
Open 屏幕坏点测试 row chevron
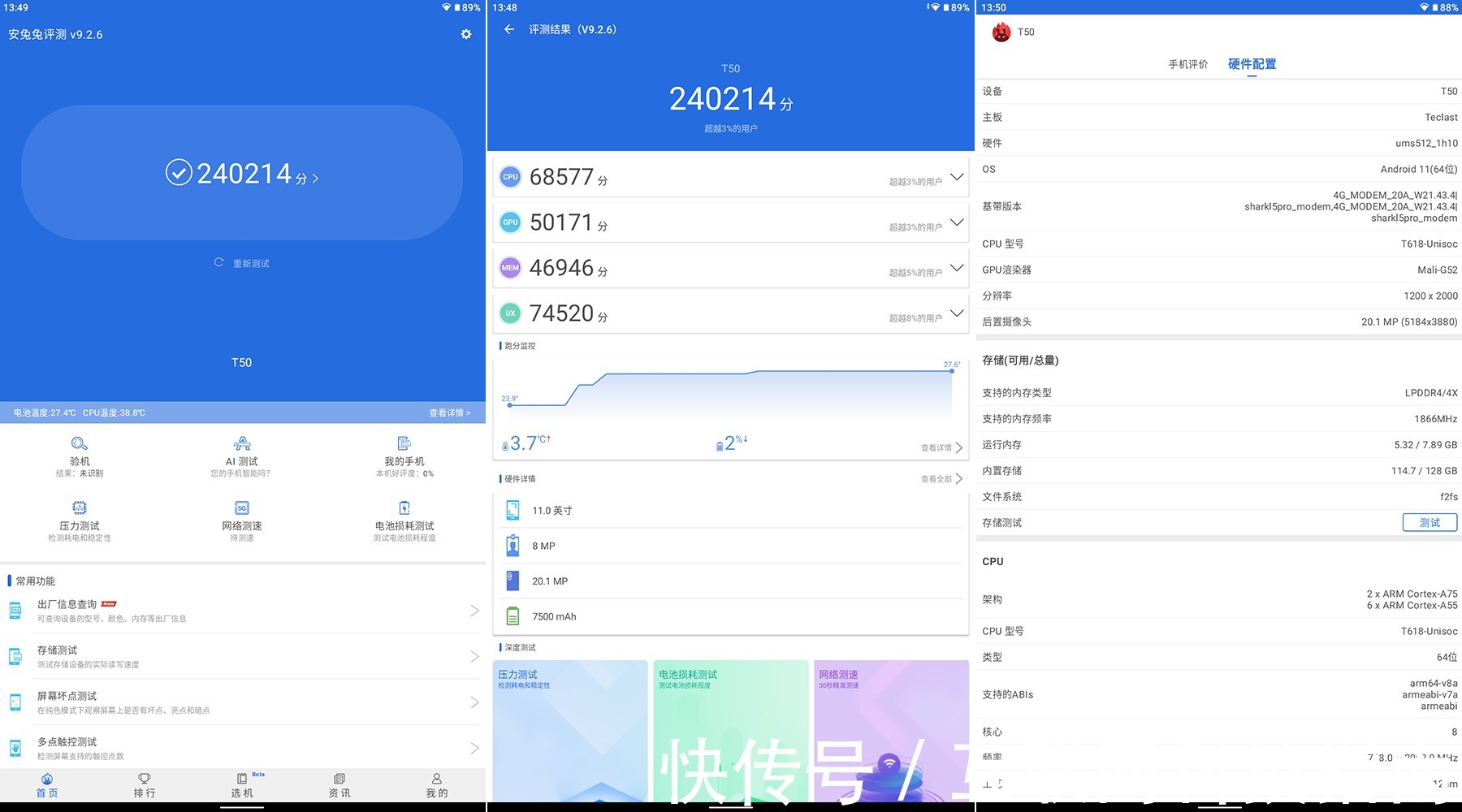tap(475, 702)
